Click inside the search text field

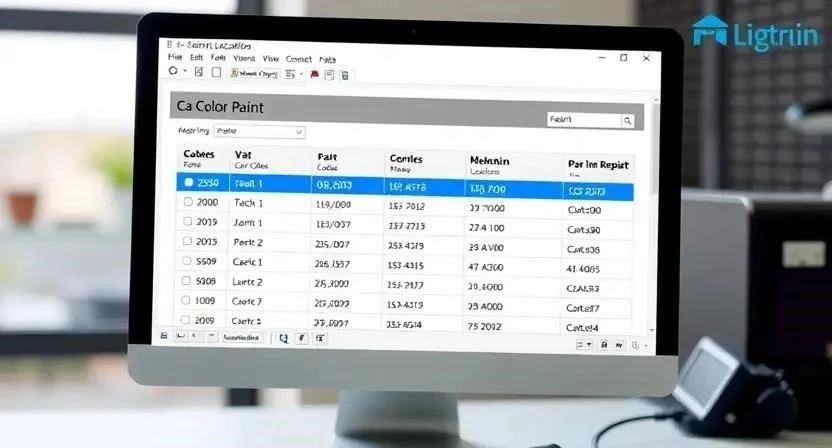point(584,120)
